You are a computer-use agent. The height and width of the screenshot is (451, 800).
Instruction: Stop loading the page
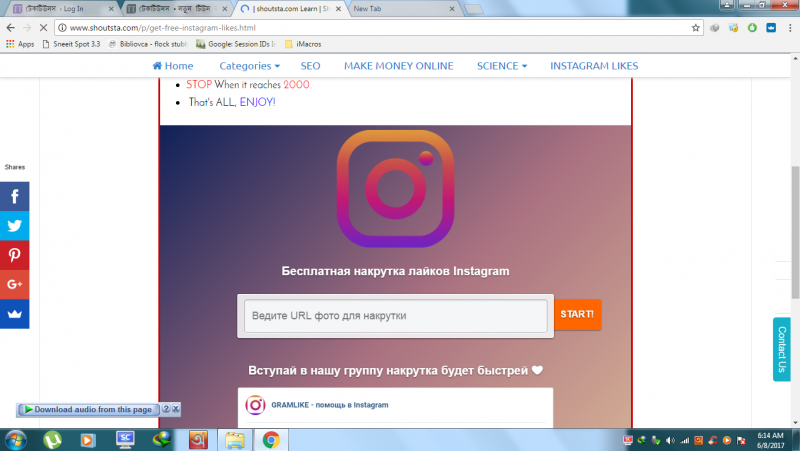pyautogui.click(x=43, y=28)
